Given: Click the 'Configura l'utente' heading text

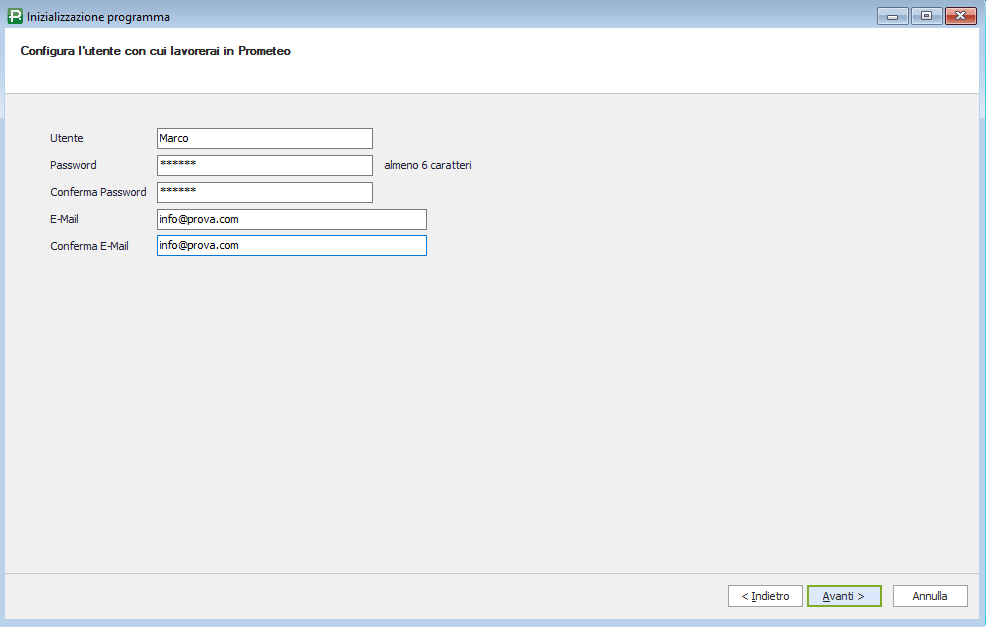Looking at the screenshot, I should (155, 50).
